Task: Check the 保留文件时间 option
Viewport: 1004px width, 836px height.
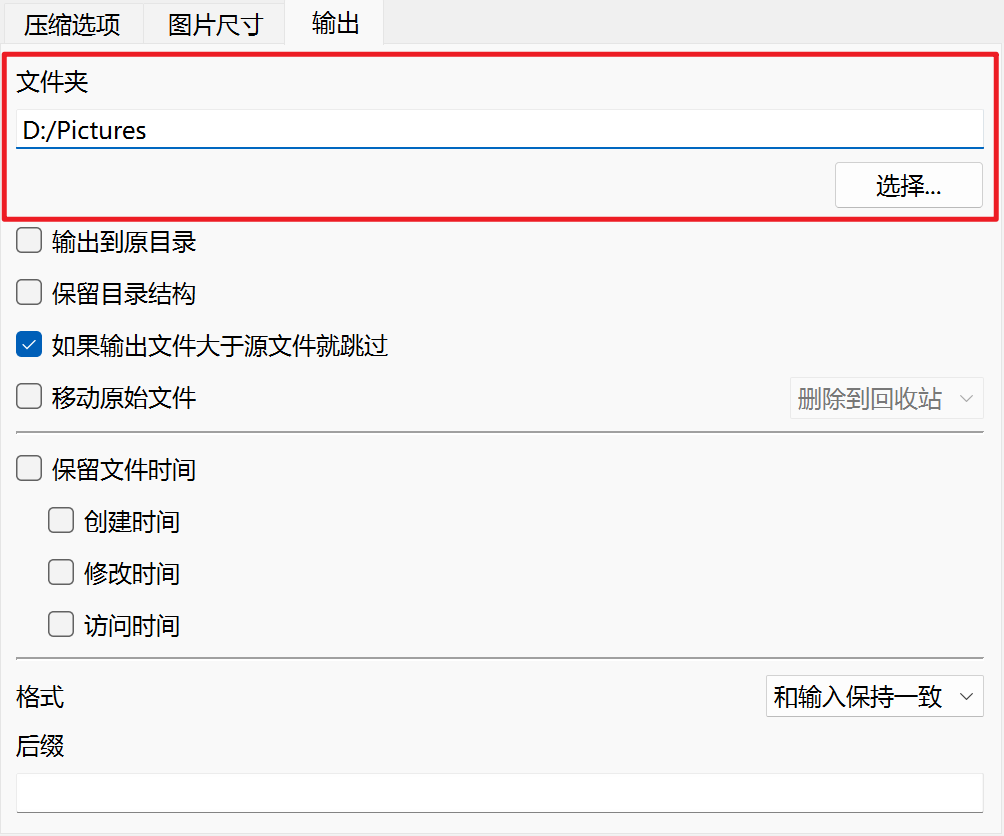Action: click(30, 469)
